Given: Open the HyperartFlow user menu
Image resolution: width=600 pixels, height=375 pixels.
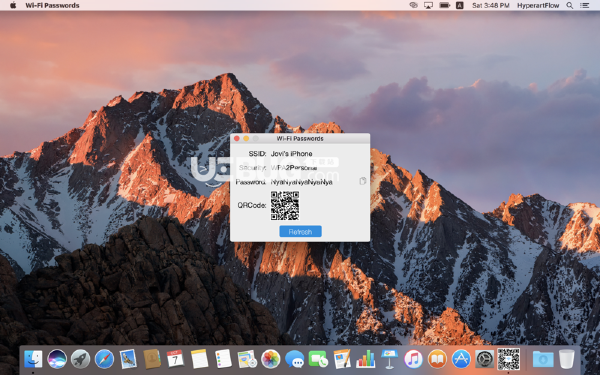Looking at the screenshot, I should [538, 5].
